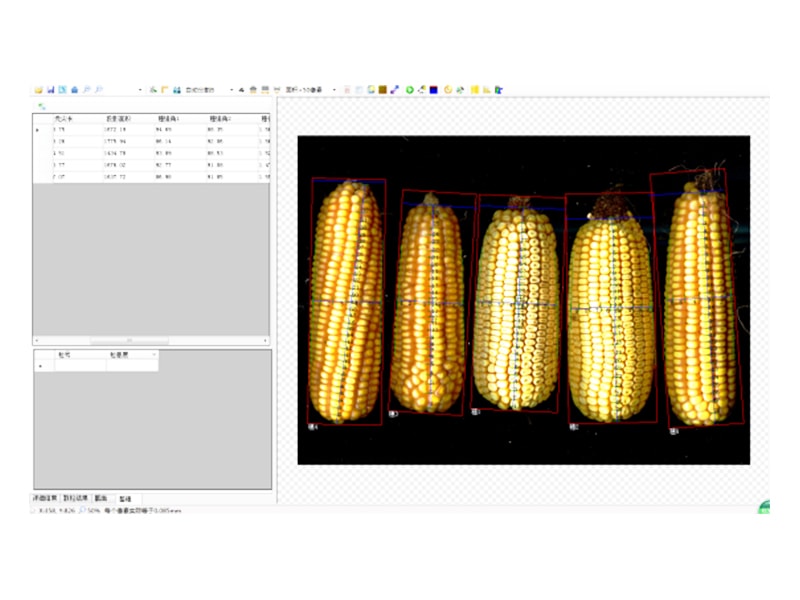Click the brown square toolbar icon
This screenshot has height=600, width=800.
[383, 90]
